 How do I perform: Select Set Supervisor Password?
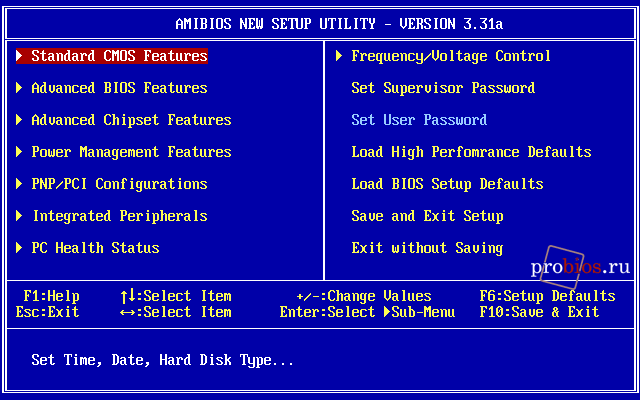[443, 88]
